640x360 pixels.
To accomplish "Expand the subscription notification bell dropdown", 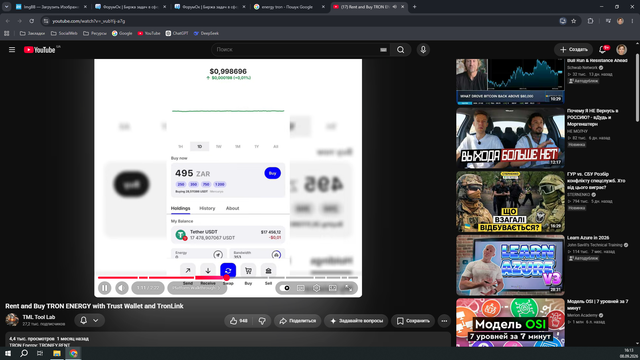I will click(x=89, y=320).
